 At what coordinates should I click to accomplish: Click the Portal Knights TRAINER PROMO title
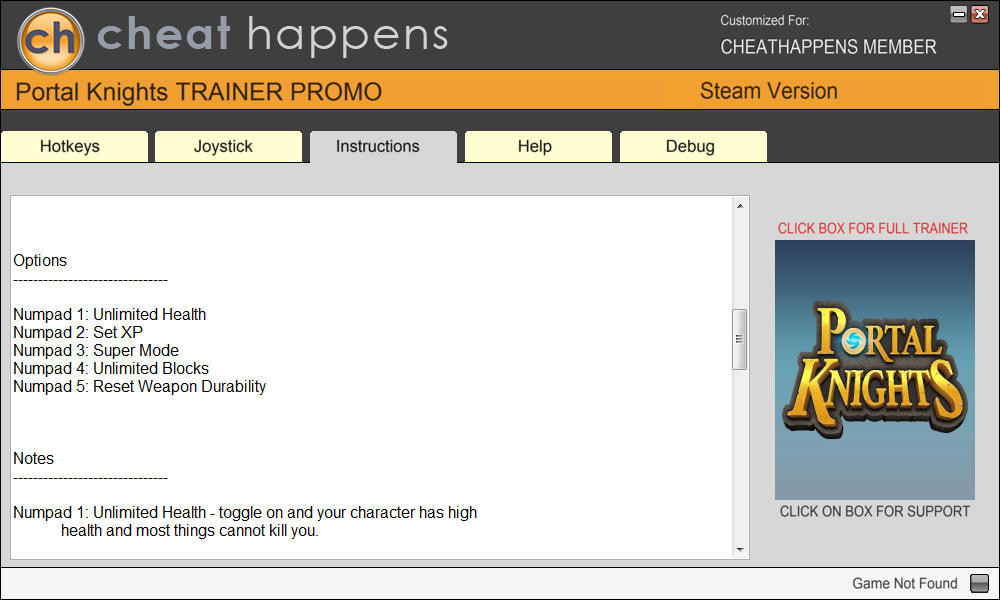pyautogui.click(x=198, y=92)
